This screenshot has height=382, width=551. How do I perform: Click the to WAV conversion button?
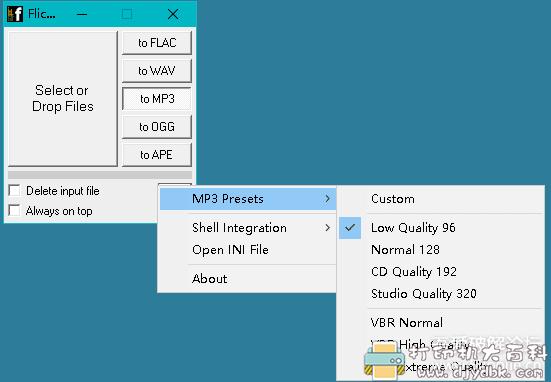(x=157, y=71)
